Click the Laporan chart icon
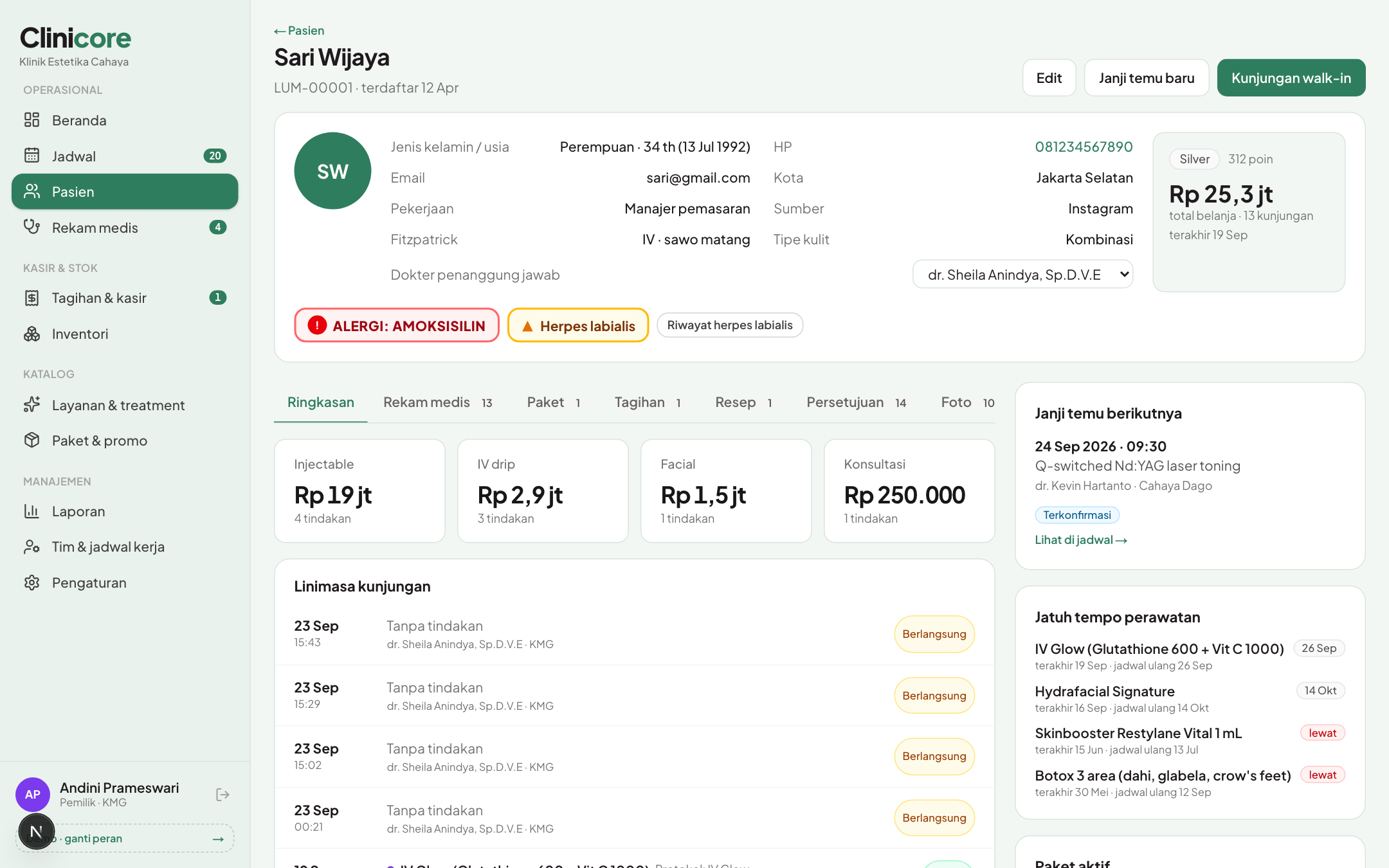 coord(32,511)
